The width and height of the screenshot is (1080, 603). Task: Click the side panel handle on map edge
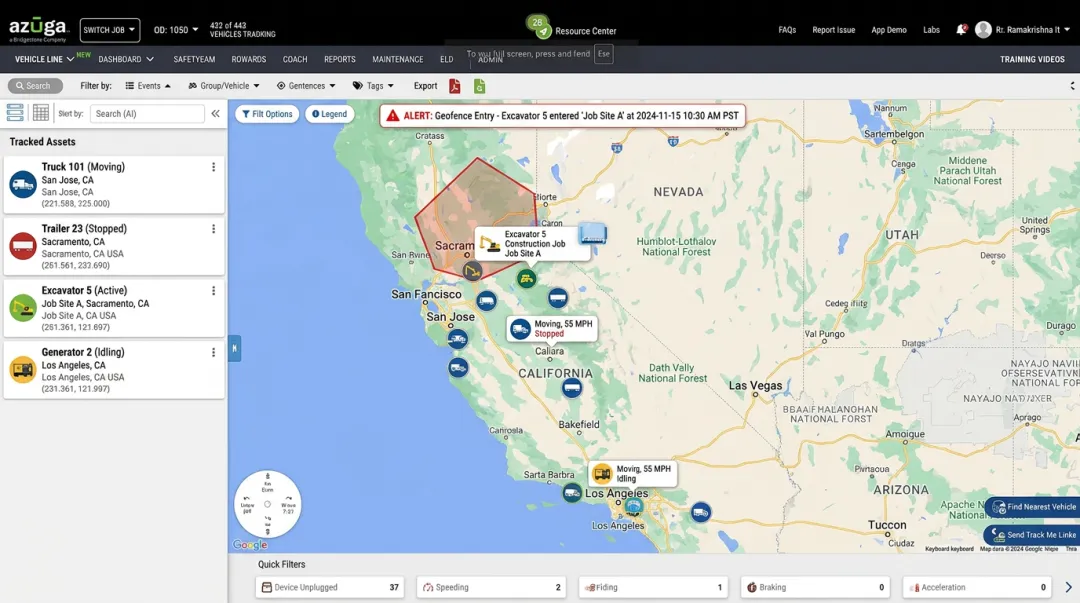point(234,349)
